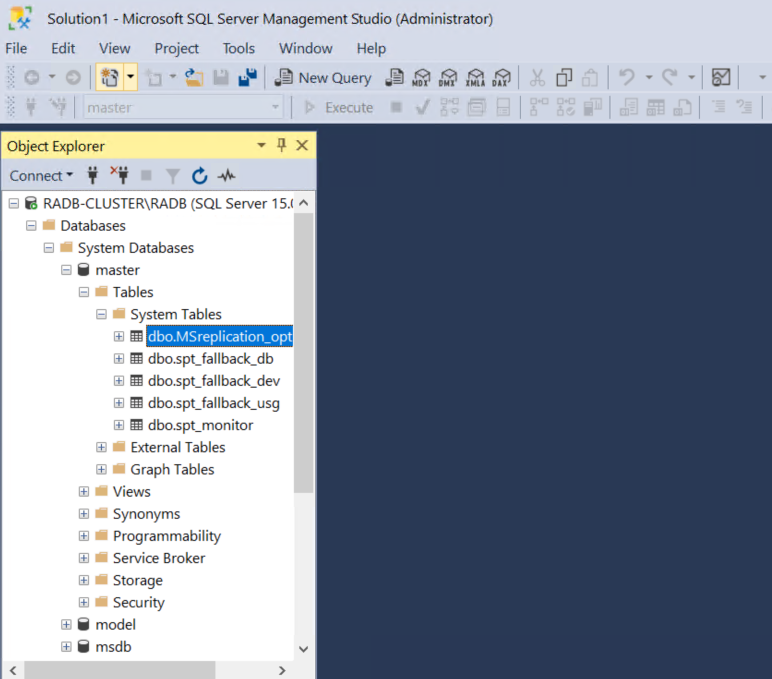Click the Save All icon
Image resolution: width=772 pixels, height=679 pixels.
point(248,78)
